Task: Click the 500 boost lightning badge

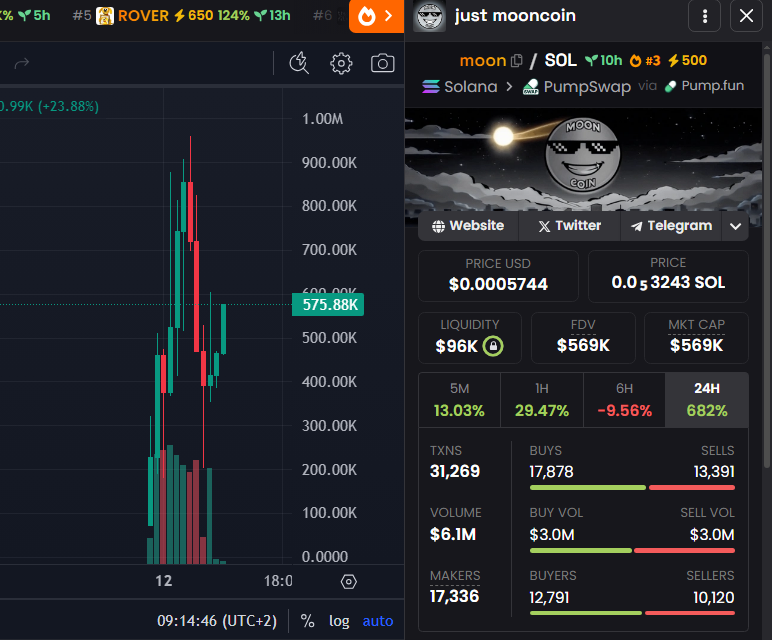Action: 687,61
